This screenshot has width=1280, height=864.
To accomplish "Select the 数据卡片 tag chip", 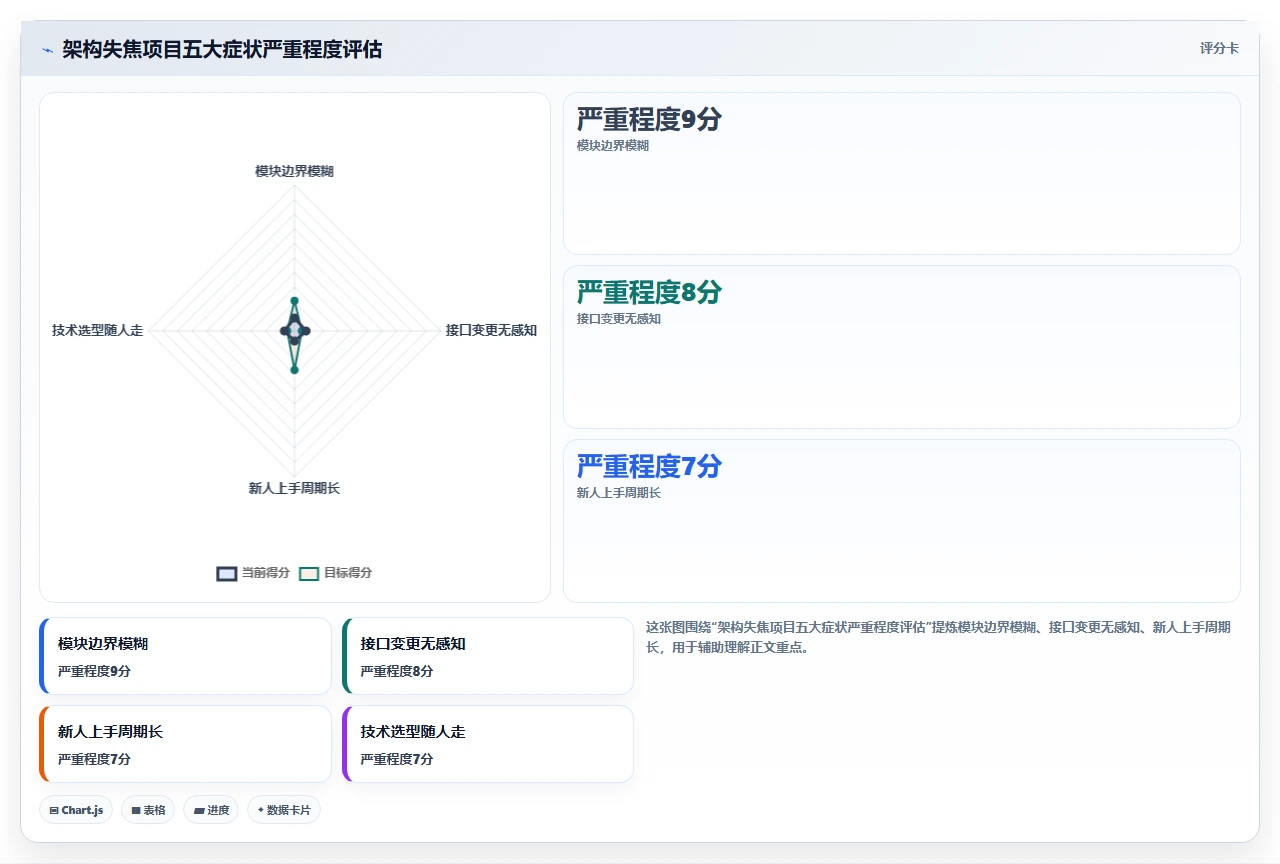I will click(284, 810).
